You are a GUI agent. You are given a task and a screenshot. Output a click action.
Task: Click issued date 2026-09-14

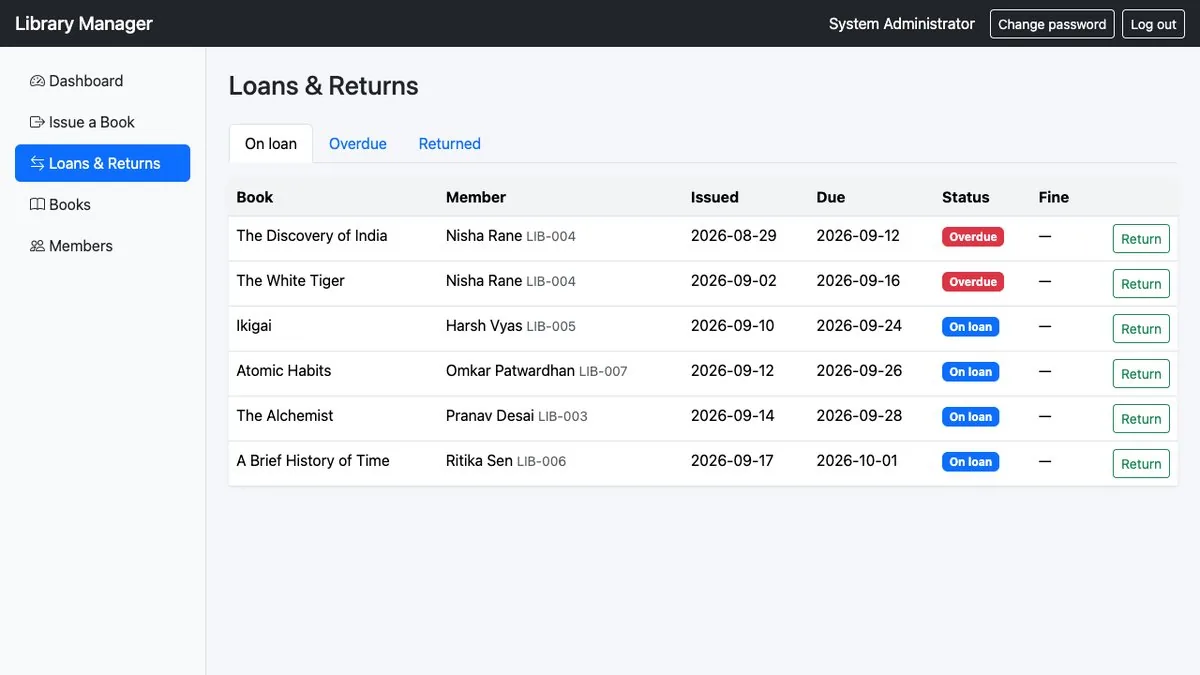pyautogui.click(x=733, y=416)
